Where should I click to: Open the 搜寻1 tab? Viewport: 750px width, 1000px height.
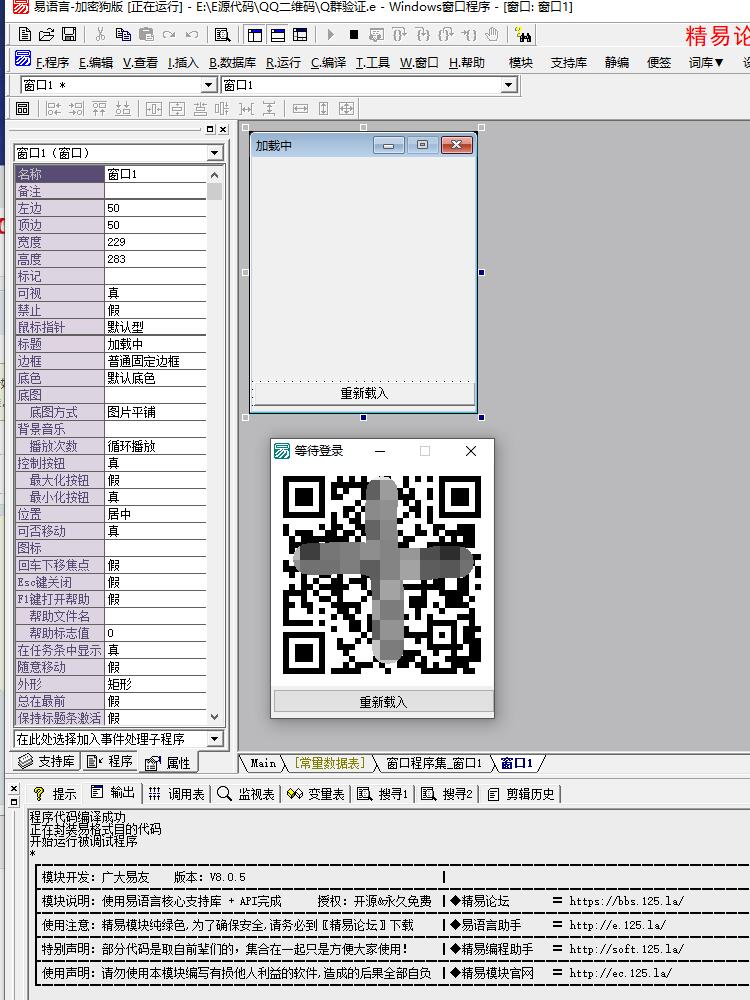tap(382, 793)
